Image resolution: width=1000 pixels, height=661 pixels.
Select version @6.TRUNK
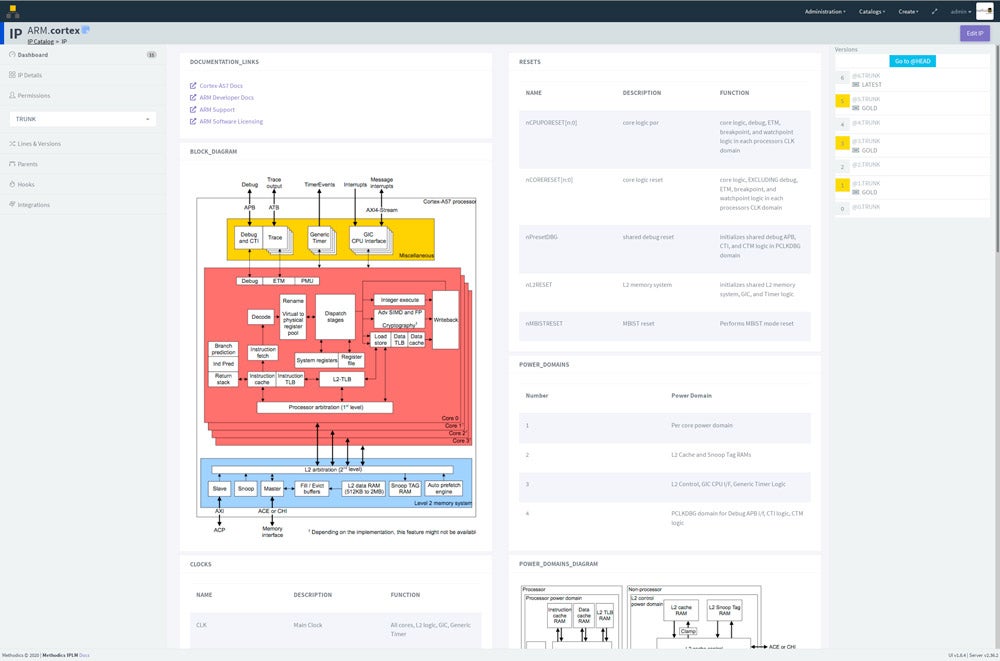click(x=865, y=76)
